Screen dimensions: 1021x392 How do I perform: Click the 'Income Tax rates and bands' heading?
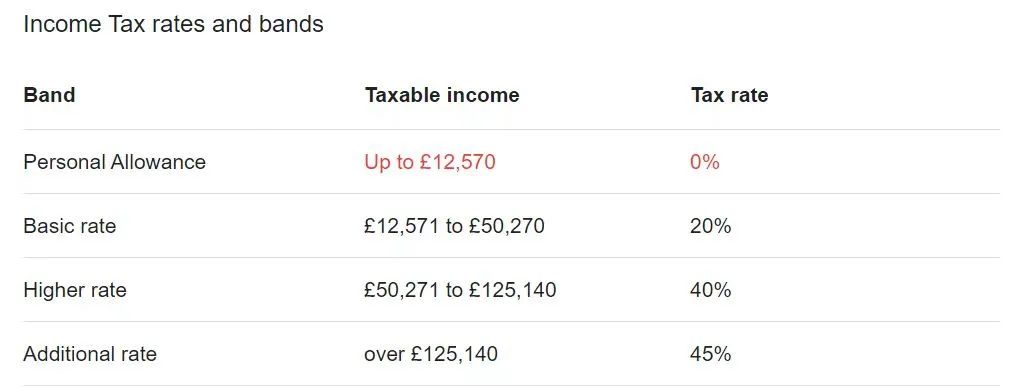click(173, 24)
